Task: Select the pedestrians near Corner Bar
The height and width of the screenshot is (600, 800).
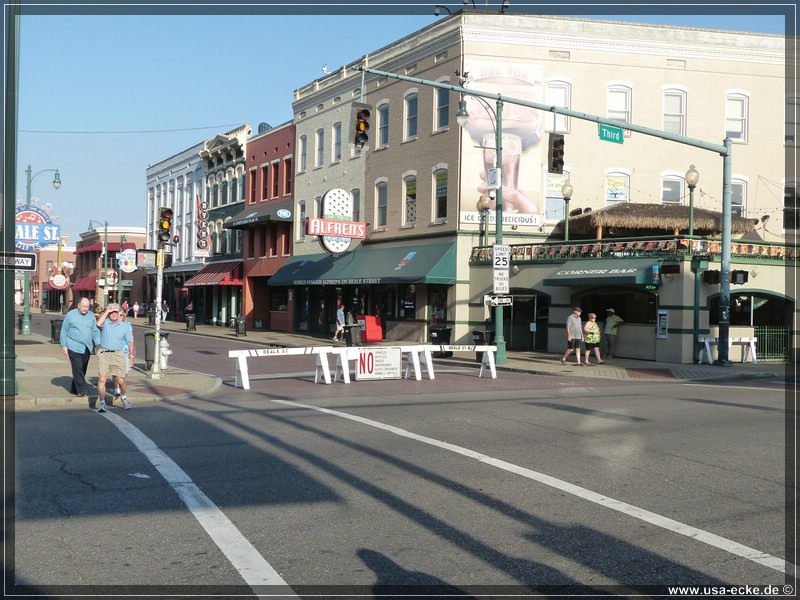Action: pyautogui.click(x=590, y=337)
